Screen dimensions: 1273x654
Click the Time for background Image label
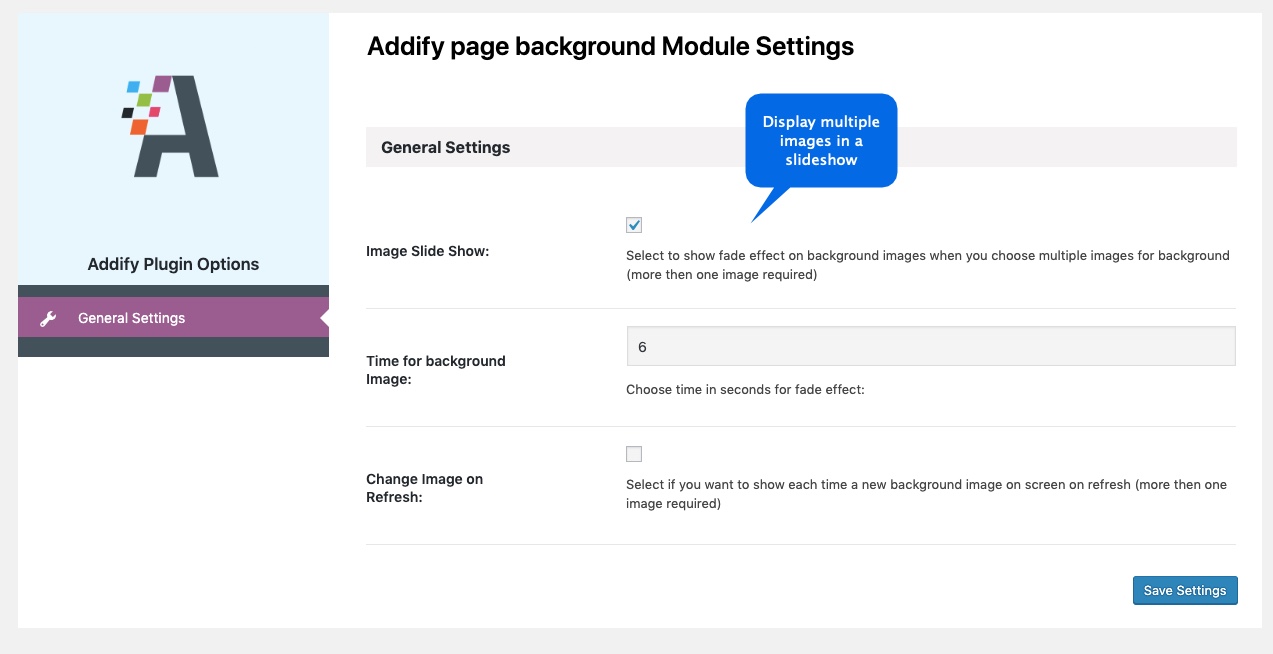436,369
